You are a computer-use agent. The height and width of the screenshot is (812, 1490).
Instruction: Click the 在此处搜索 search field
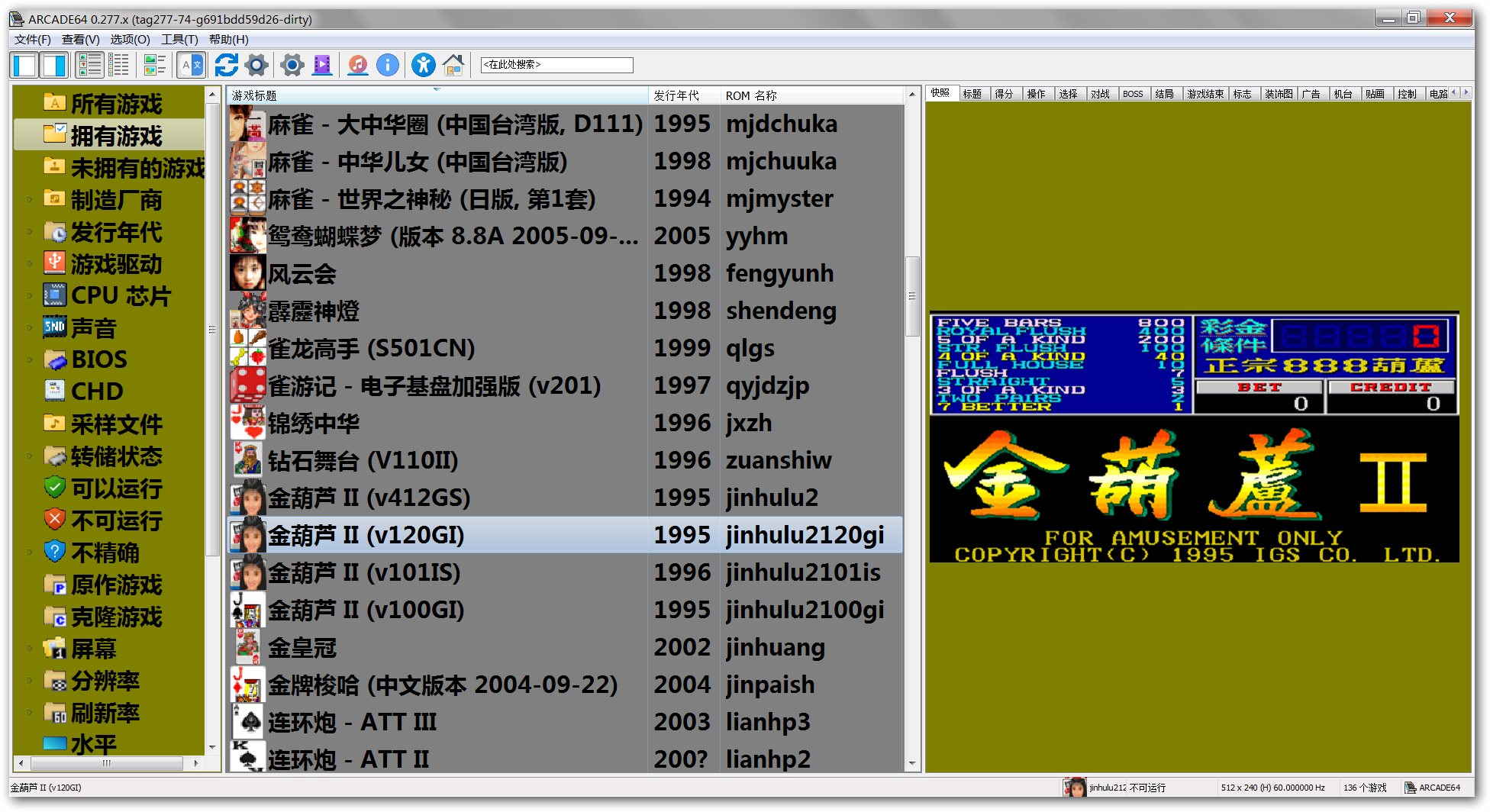(556, 65)
